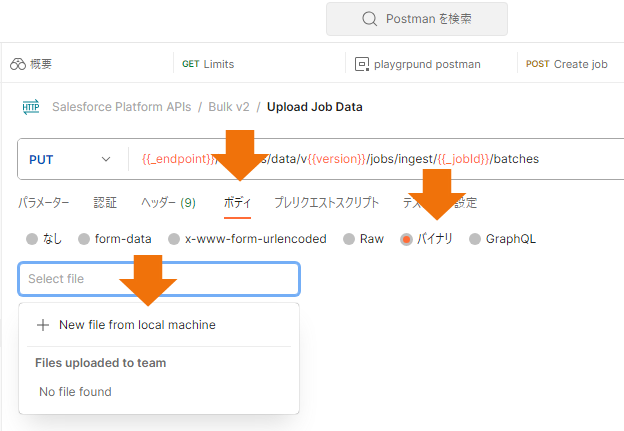Click the Salesforce Platform APIs breadcrumb
624x431 pixels.
coord(122,107)
